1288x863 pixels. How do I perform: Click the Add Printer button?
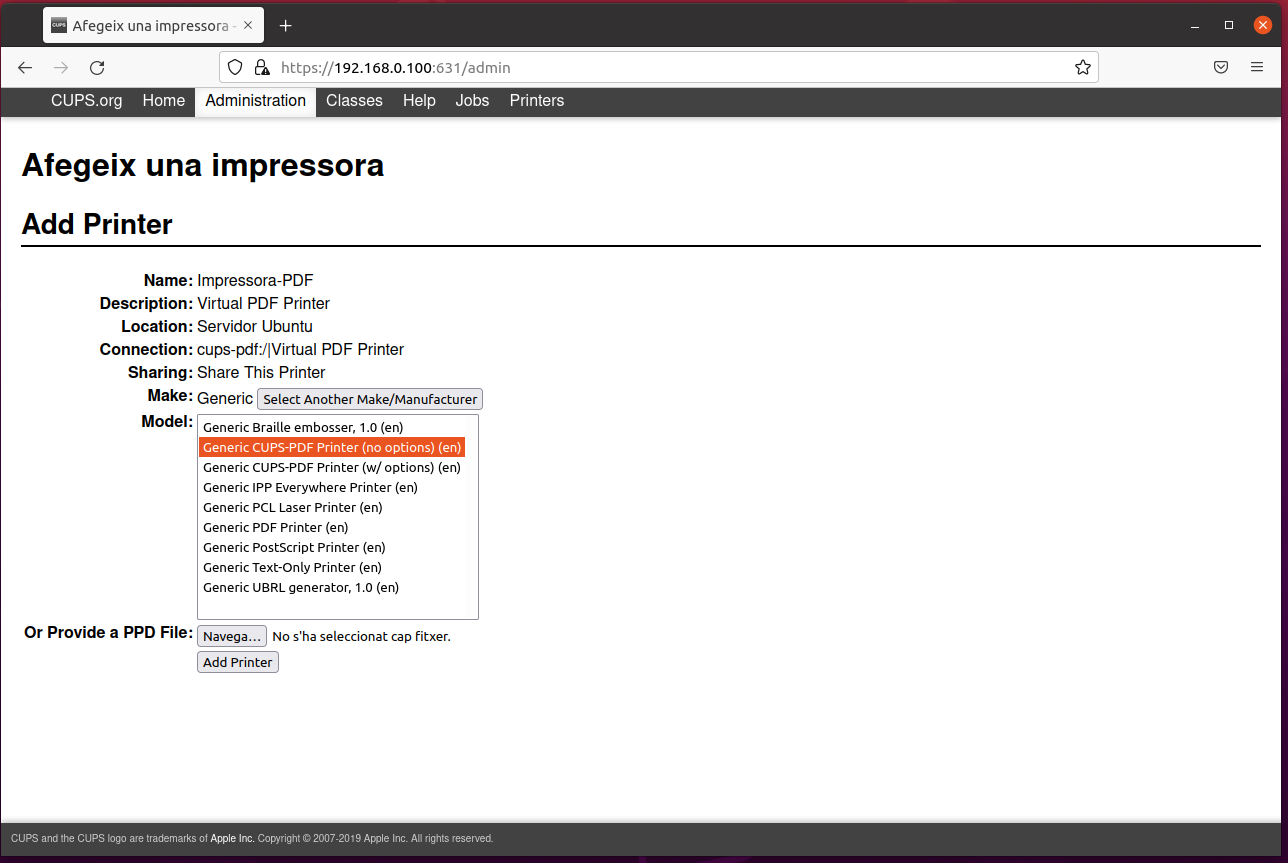click(x=237, y=662)
